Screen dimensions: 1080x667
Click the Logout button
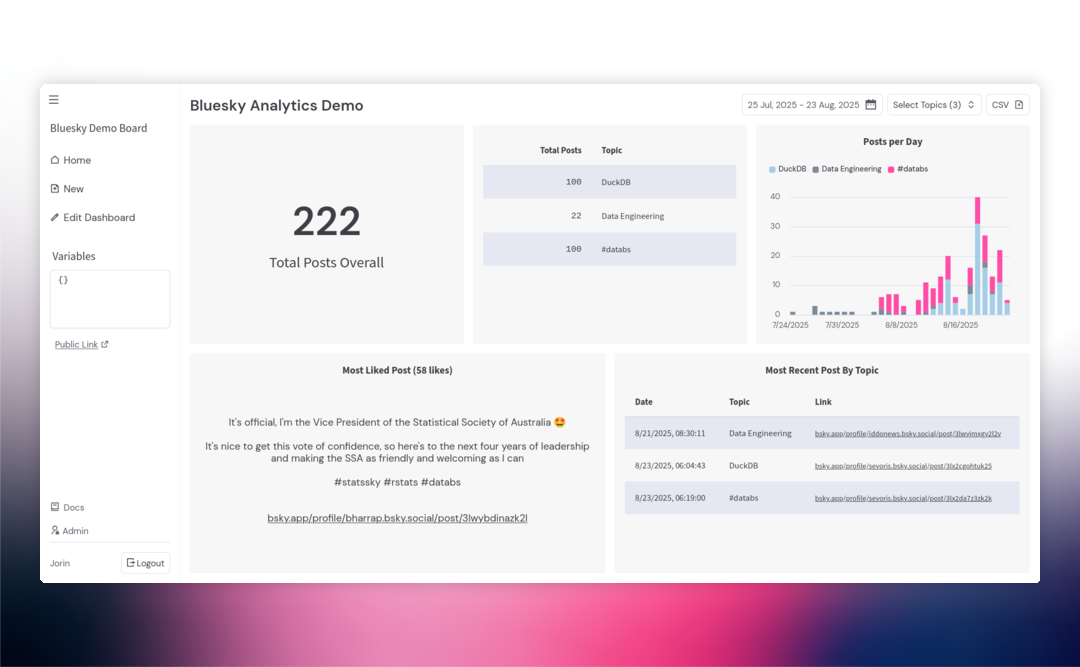pos(145,562)
